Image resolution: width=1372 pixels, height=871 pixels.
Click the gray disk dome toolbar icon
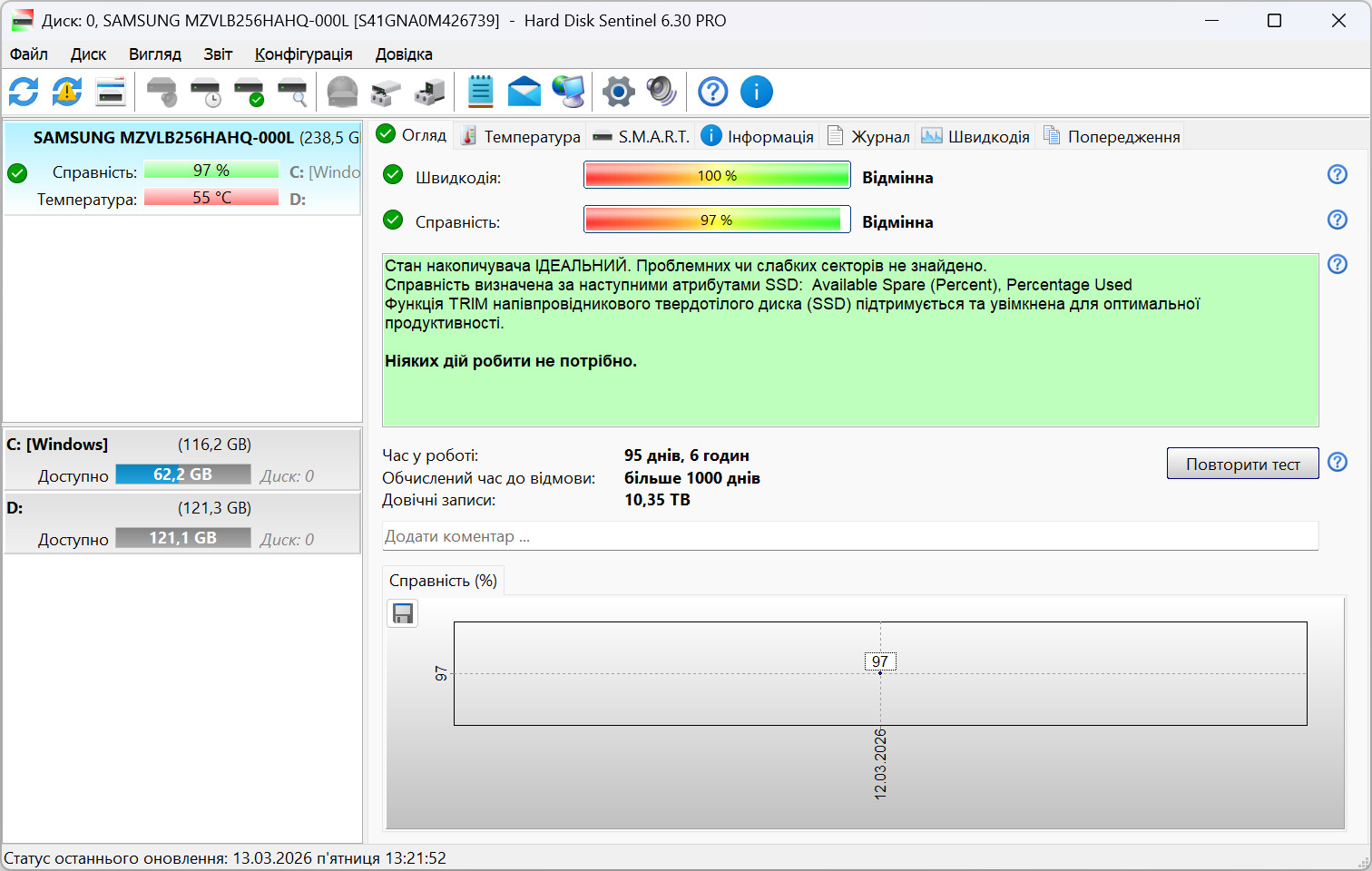pyautogui.click(x=342, y=92)
